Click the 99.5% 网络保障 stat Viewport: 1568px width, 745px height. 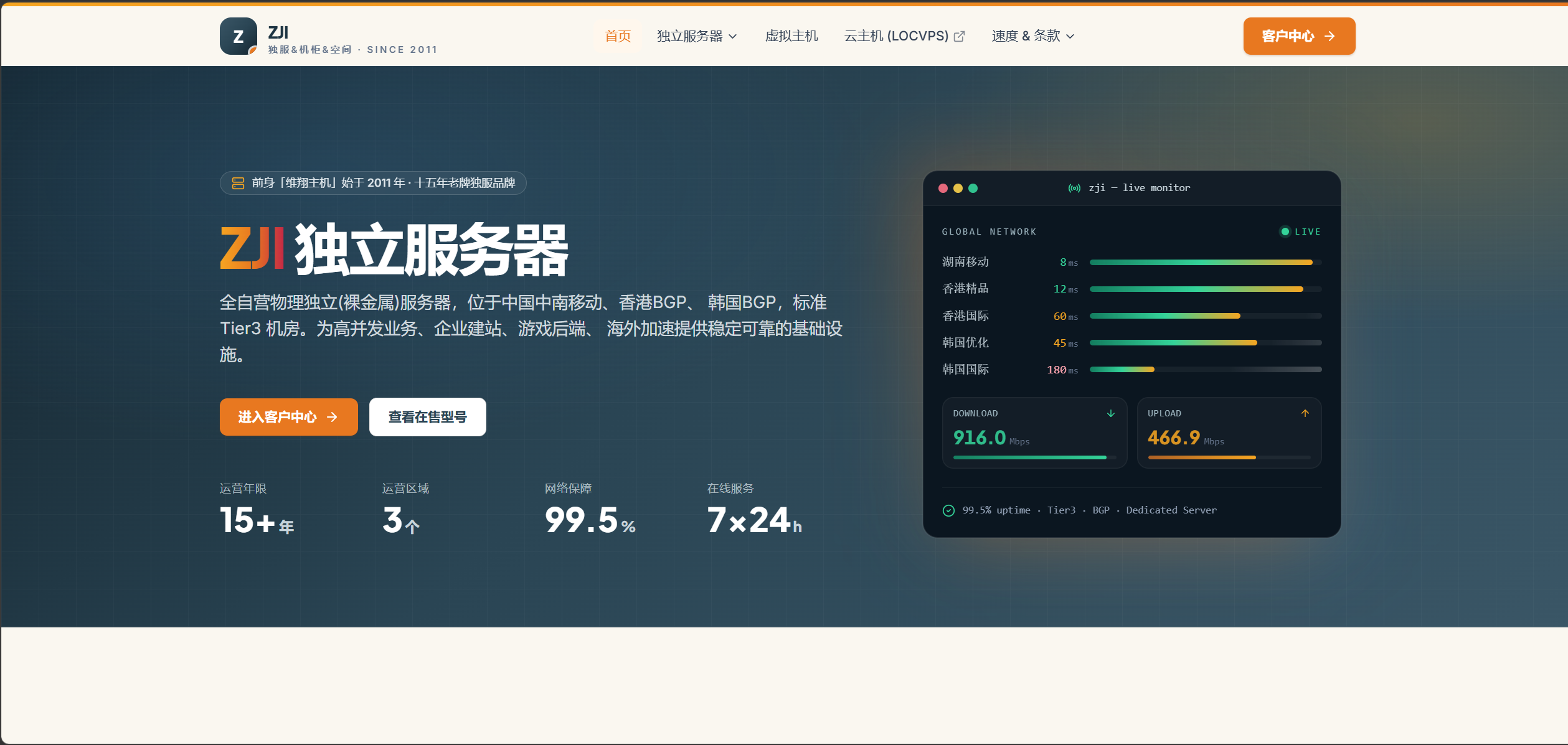click(590, 510)
